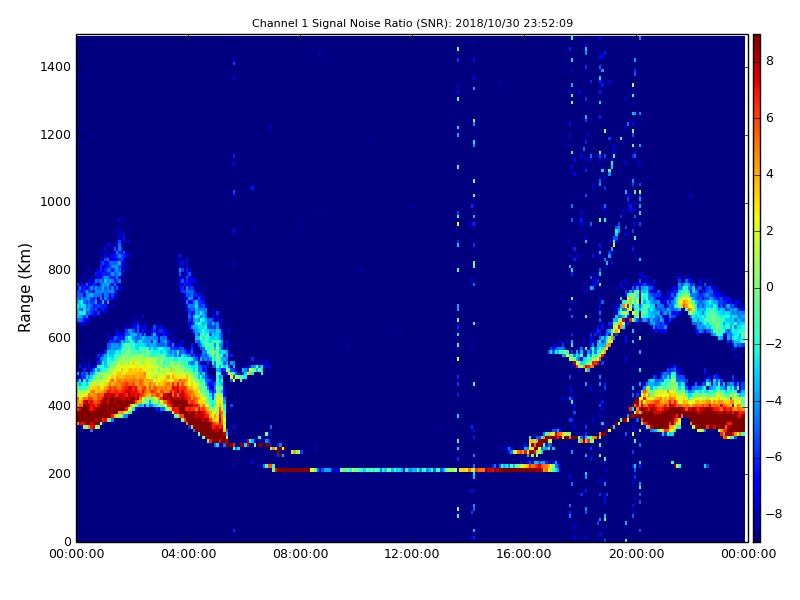Click the colorbar label 8
This screenshot has width=800, height=600.
pos(769,61)
